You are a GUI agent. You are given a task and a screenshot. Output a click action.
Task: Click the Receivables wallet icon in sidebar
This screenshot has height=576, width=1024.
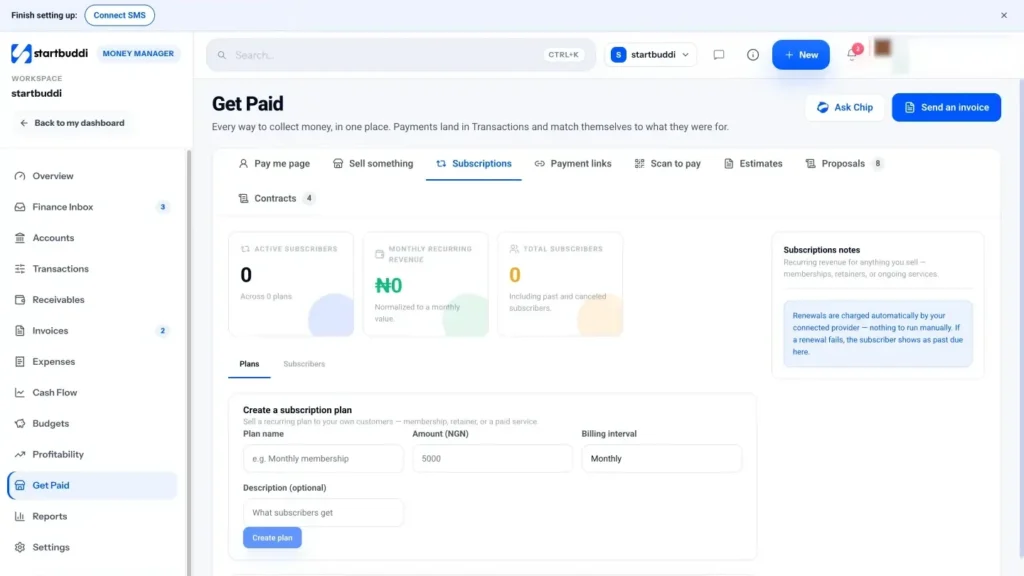pos(20,300)
